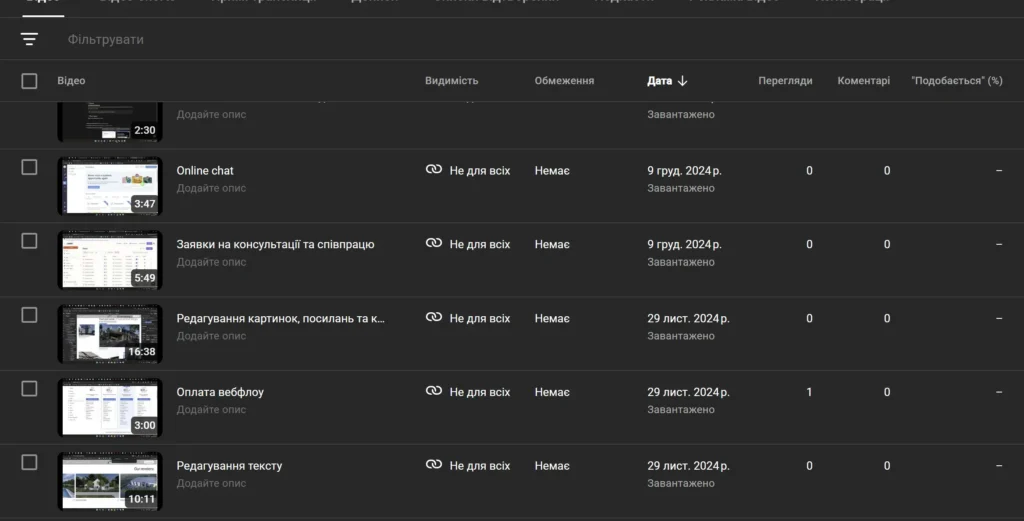Click link icon in Редагування тексту row
Image resolution: width=1024 pixels, height=521 pixels.
click(x=434, y=465)
